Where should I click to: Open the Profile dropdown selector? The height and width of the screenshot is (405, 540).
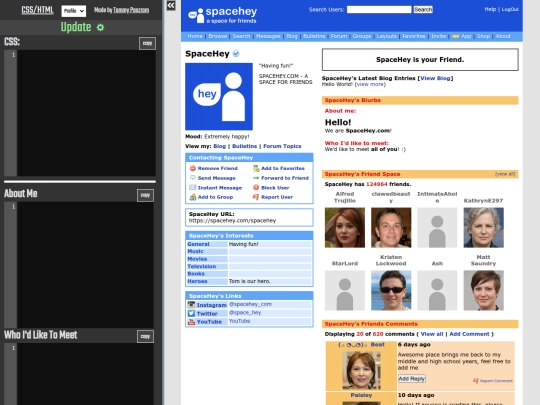coord(74,11)
